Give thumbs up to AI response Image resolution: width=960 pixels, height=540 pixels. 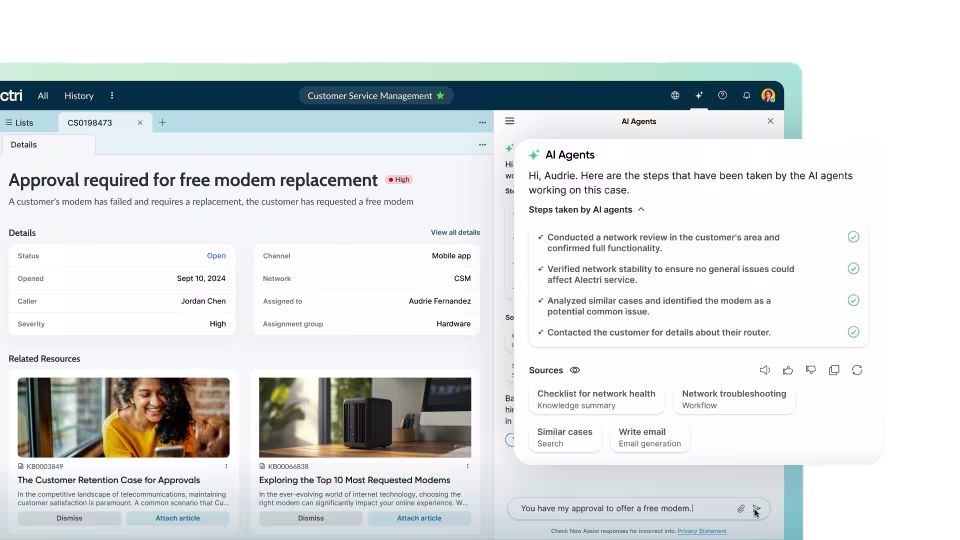tap(788, 370)
